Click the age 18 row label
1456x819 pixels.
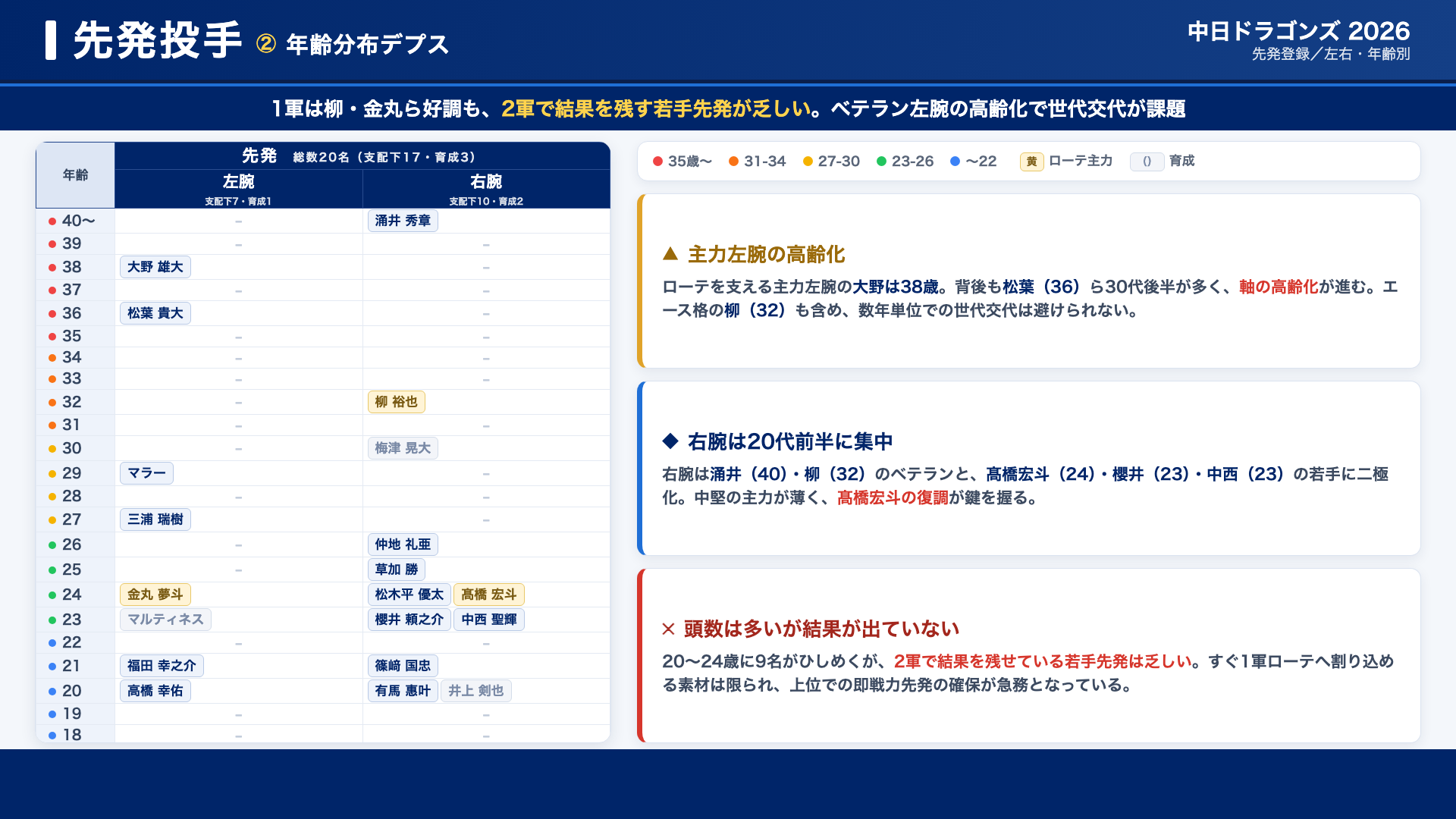tap(72, 735)
